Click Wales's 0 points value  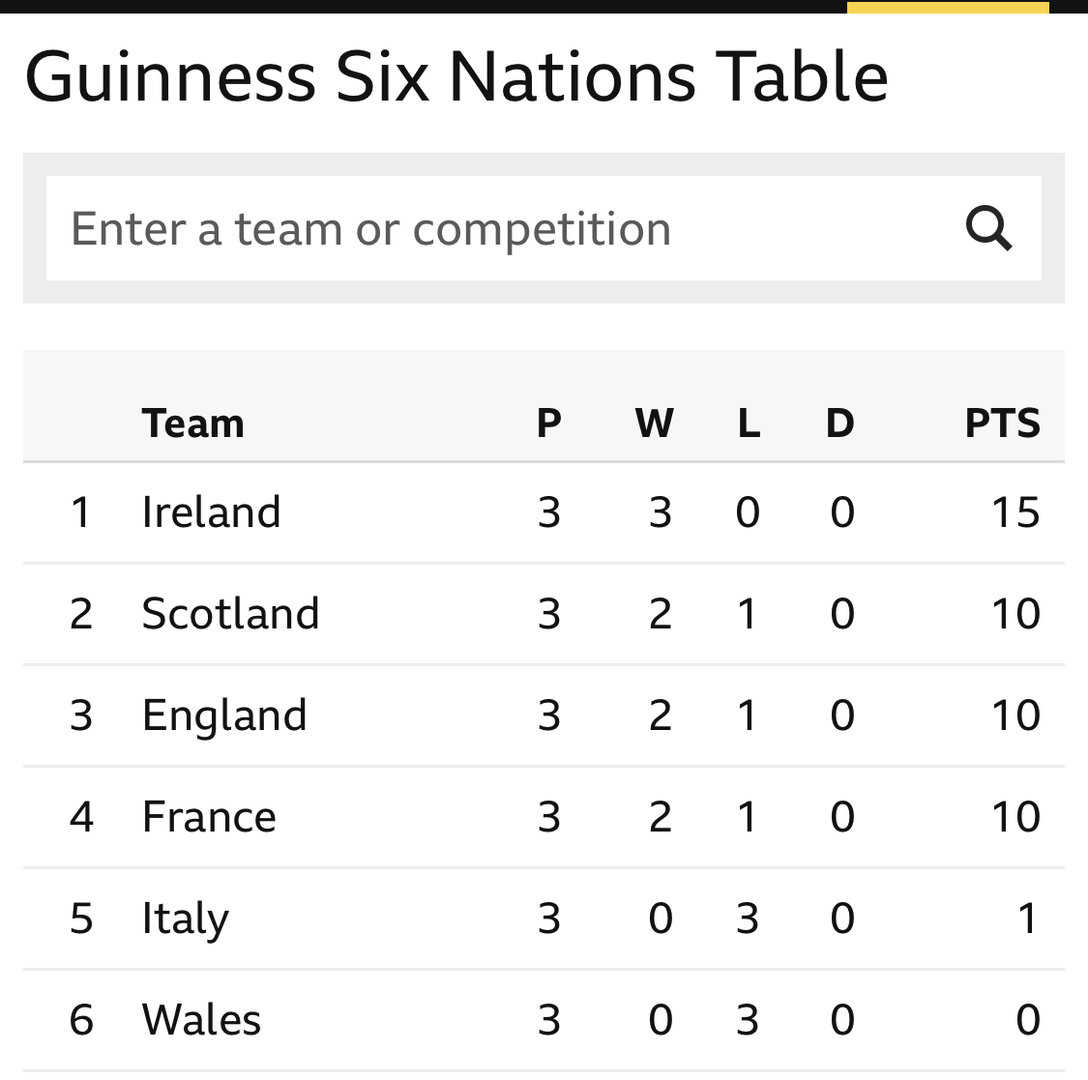1028,1020
